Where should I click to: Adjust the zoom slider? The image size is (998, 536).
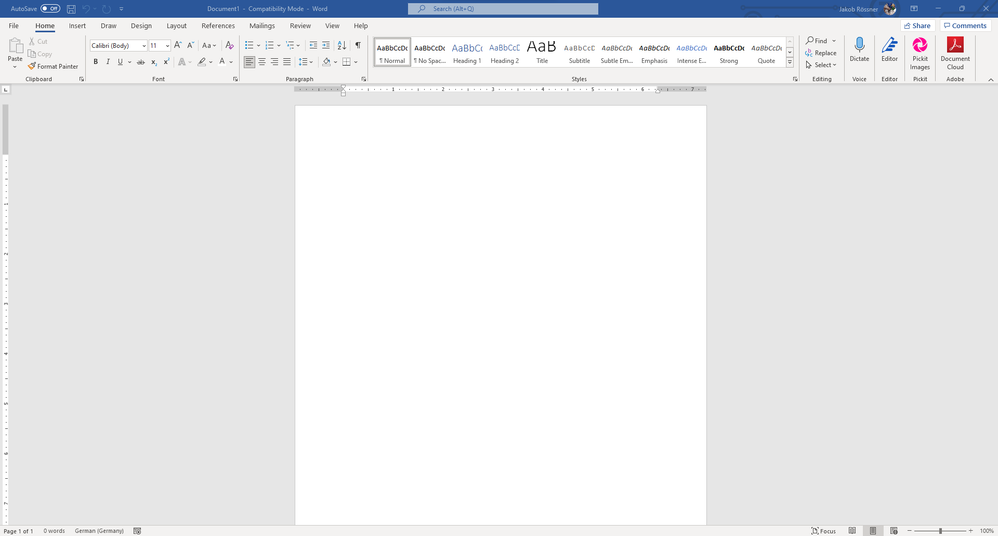(x=940, y=531)
